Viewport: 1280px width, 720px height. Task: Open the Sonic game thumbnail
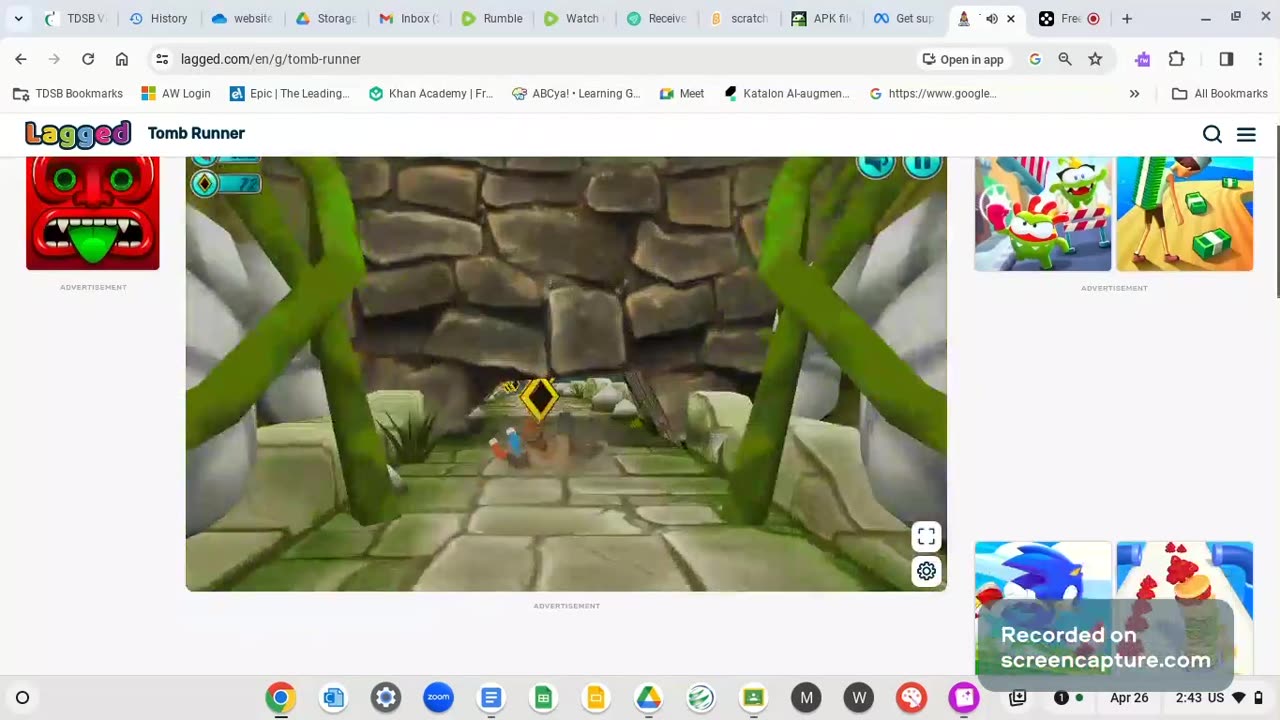[x=1043, y=608]
